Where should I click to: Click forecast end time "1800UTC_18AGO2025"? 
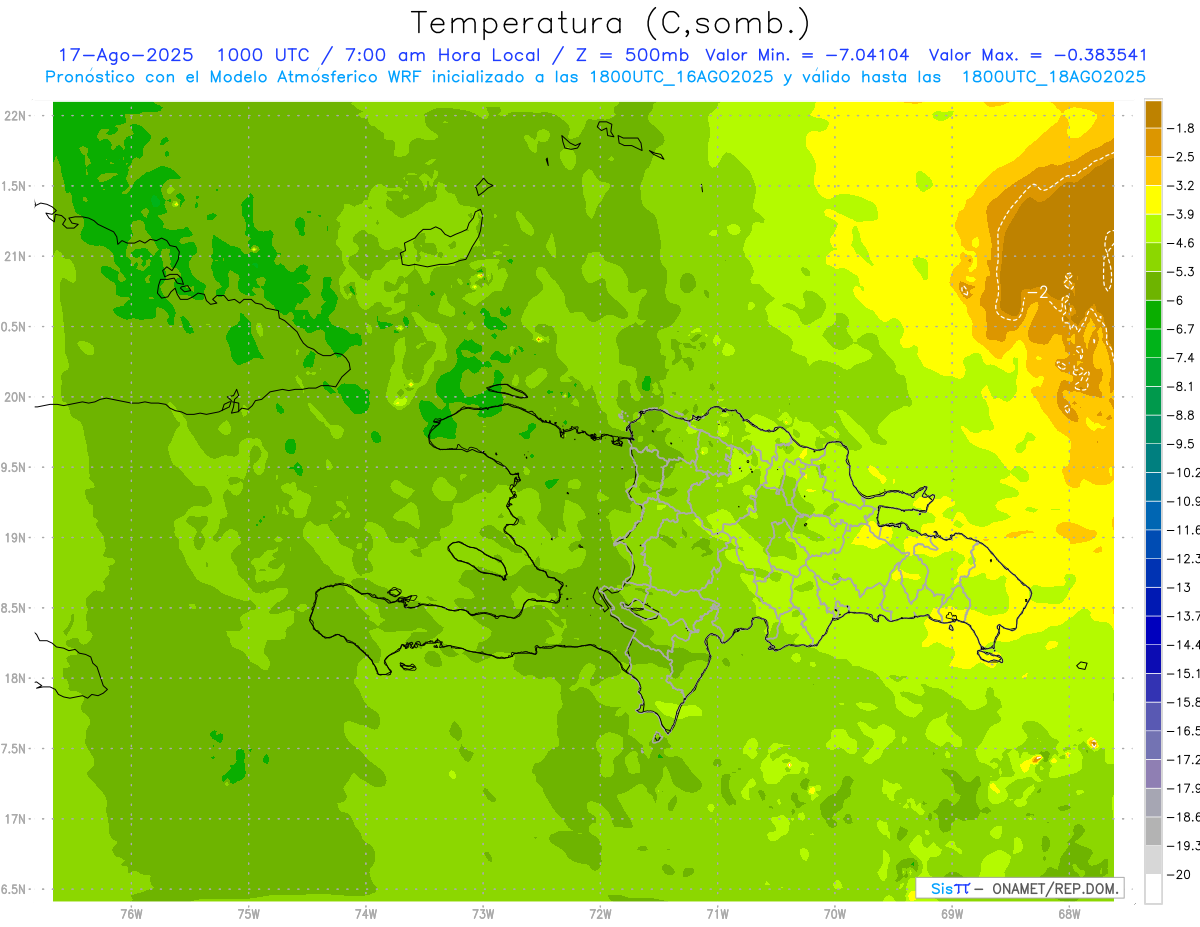[1053, 76]
